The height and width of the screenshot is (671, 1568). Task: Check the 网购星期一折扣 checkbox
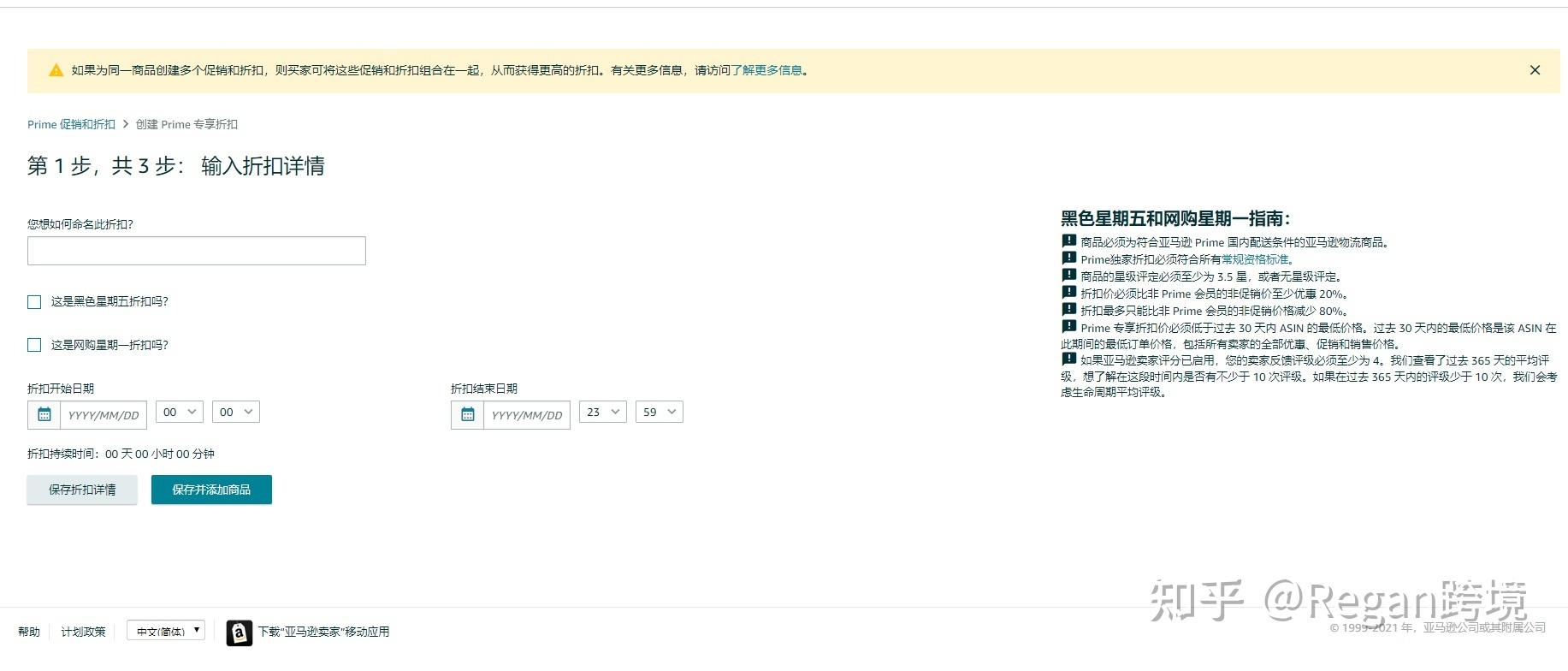(34, 345)
